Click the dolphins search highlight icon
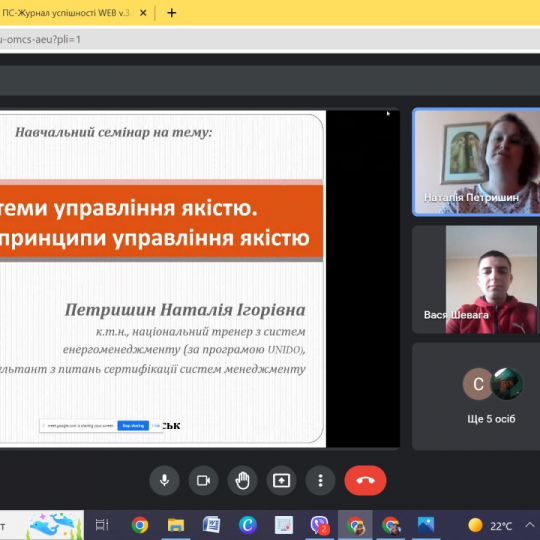The height and width of the screenshot is (540, 540). 54,525
